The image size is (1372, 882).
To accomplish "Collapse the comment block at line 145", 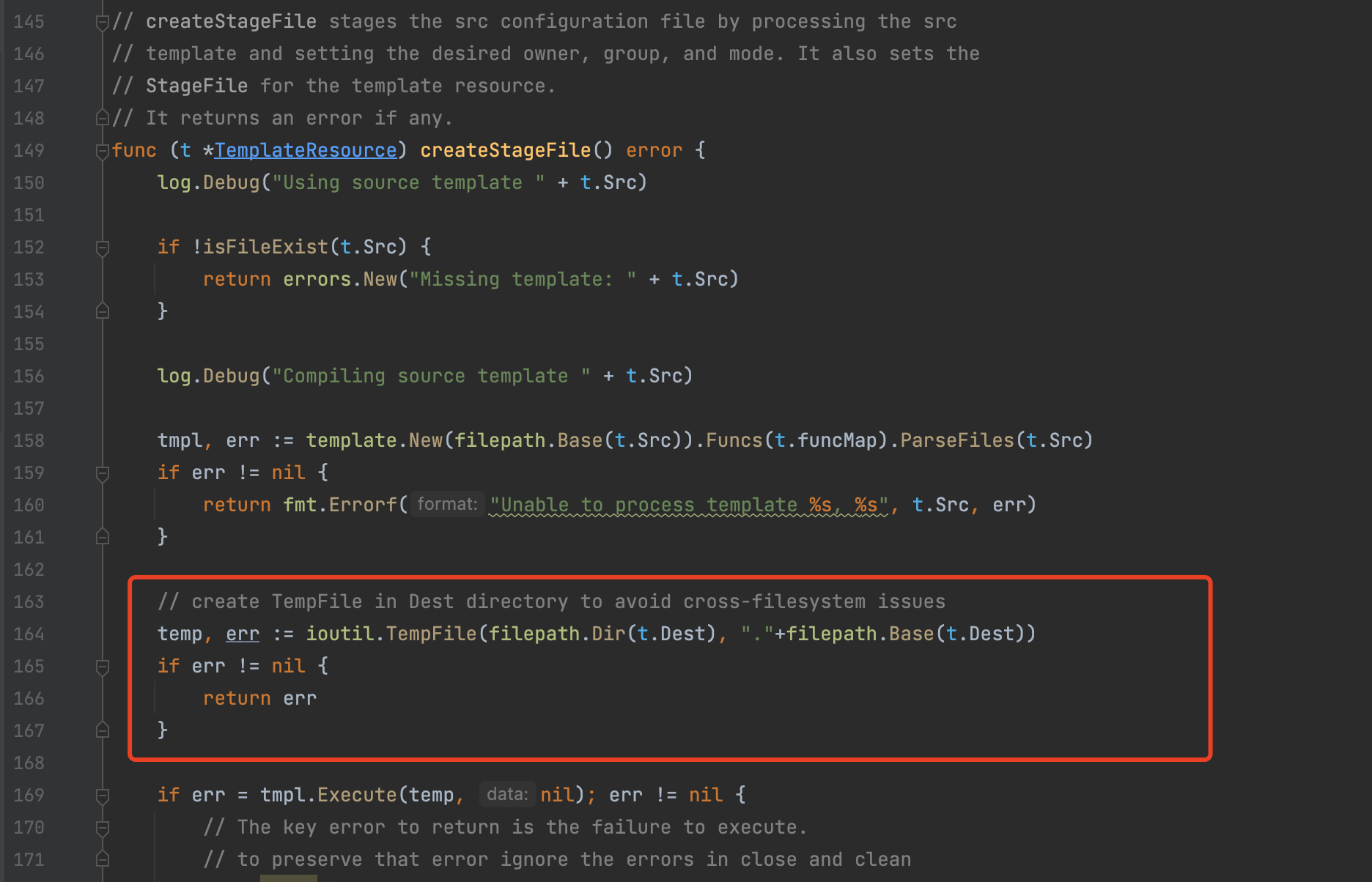I will tap(103, 23).
